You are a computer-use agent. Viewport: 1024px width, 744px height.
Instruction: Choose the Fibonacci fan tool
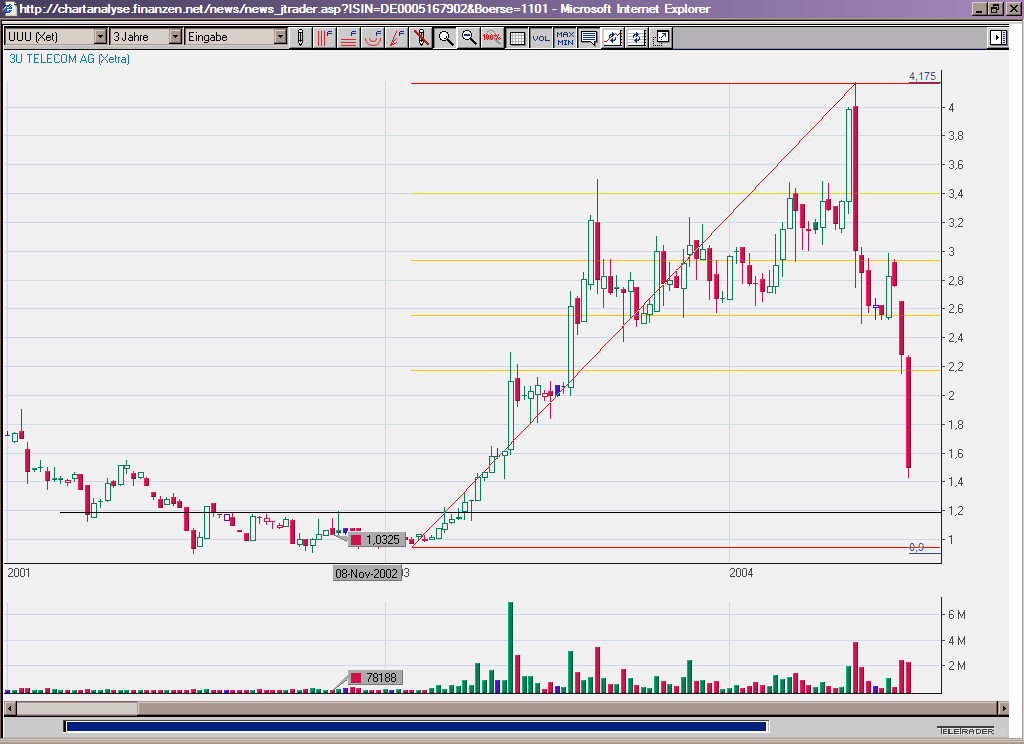pos(397,37)
